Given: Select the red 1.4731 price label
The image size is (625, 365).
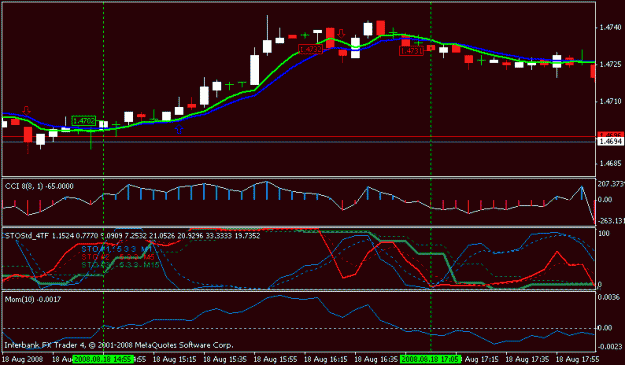Looking at the screenshot, I should point(411,51).
